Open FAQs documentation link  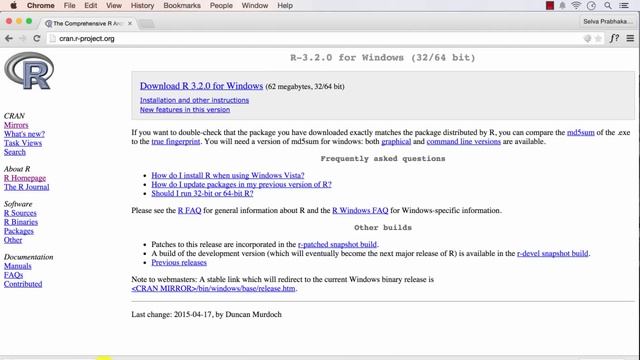(13, 275)
